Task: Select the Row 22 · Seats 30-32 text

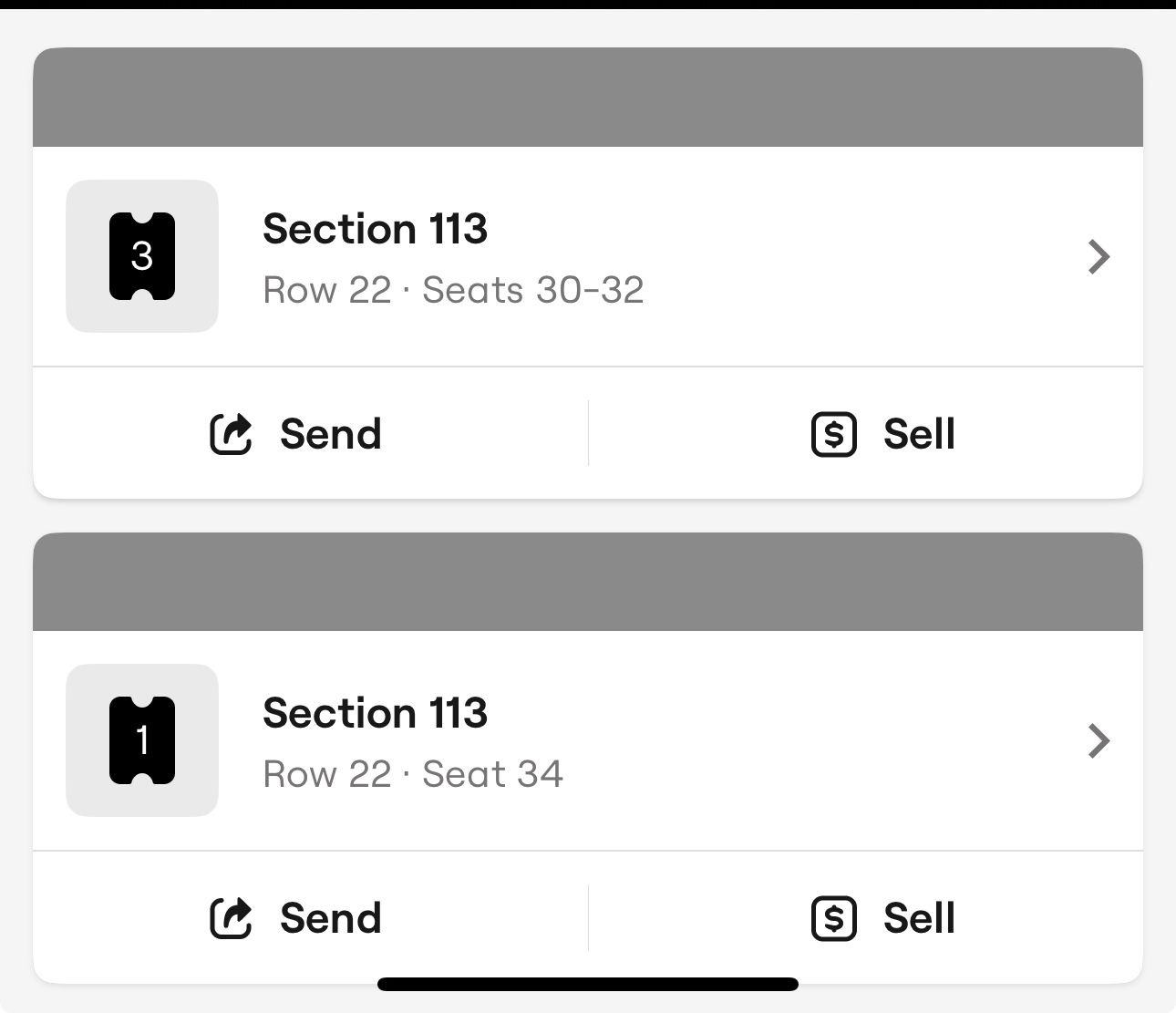Action: tap(453, 290)
